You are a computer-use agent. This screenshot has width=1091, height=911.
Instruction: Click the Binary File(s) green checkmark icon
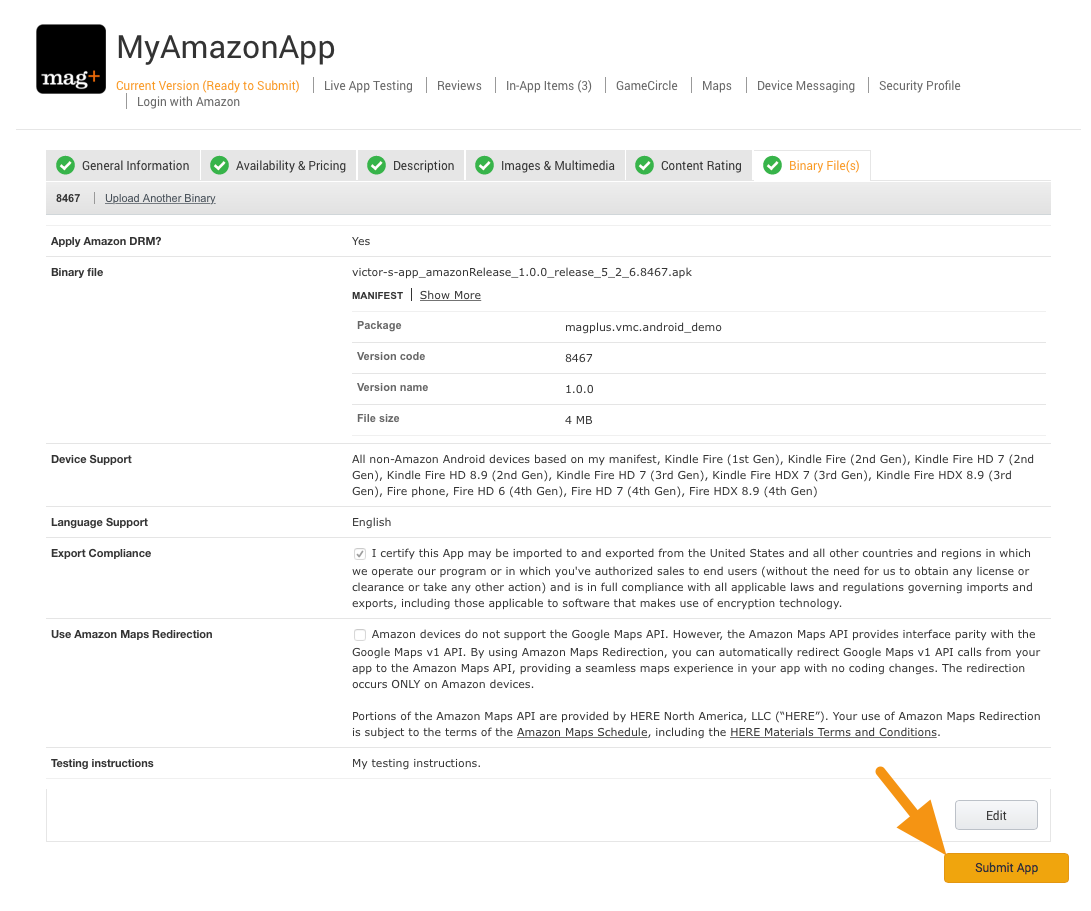[772, 166]
